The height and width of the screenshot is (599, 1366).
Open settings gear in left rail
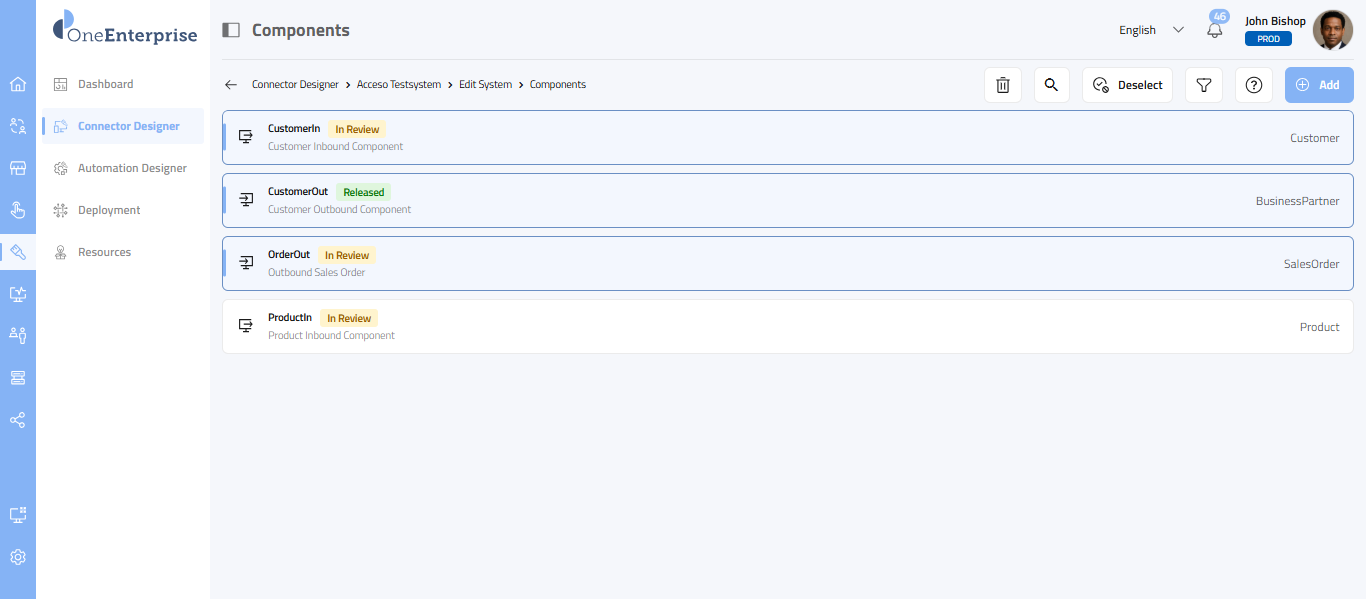[x=18, y=557]
